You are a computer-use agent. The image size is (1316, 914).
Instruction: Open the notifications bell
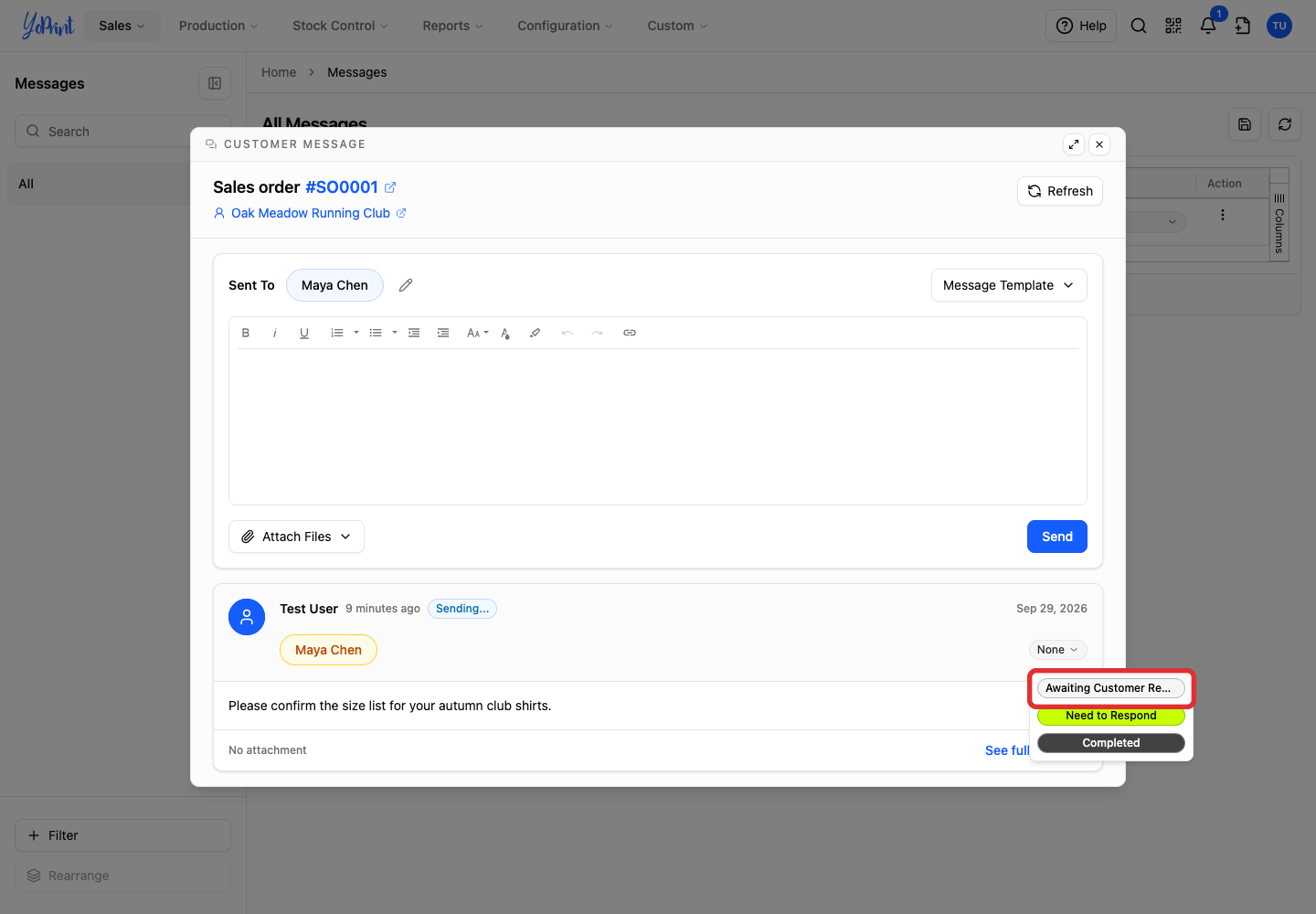[x=1208, y=26]
